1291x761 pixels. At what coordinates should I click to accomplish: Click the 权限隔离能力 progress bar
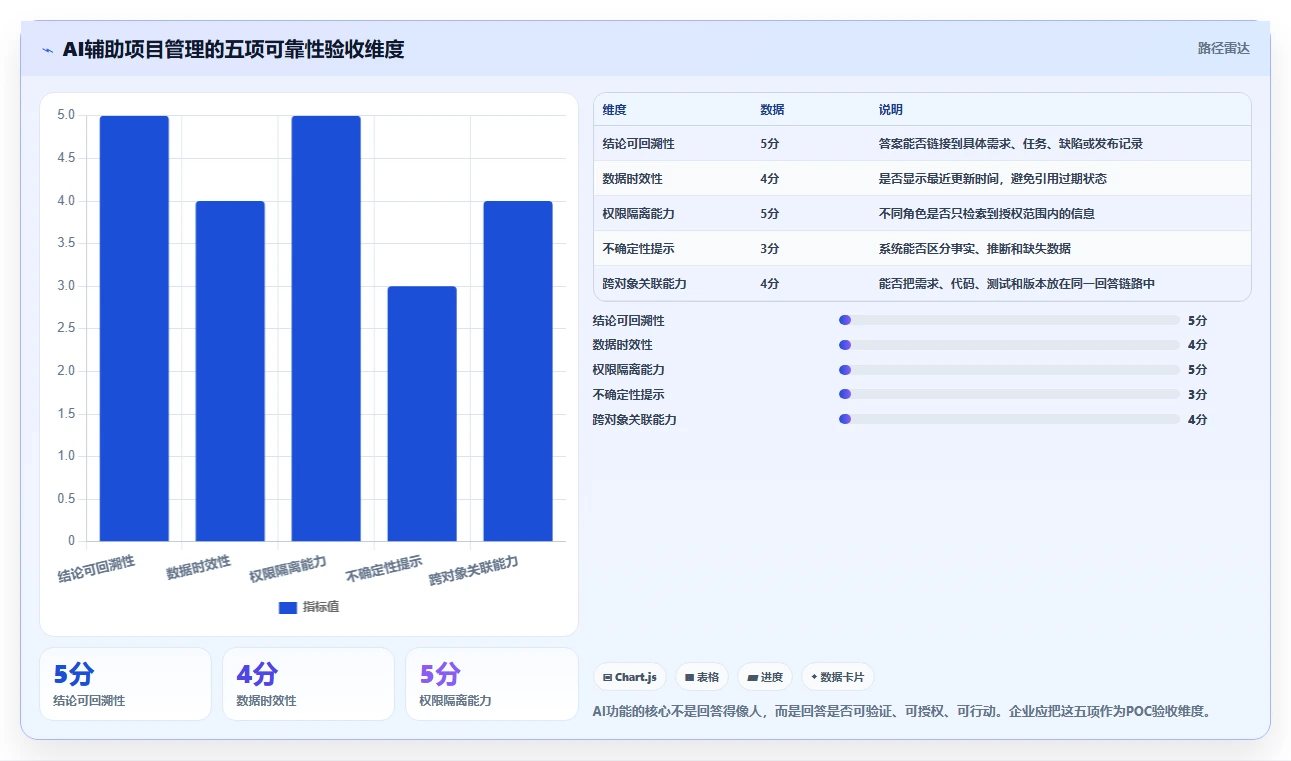click(1009, 370)
